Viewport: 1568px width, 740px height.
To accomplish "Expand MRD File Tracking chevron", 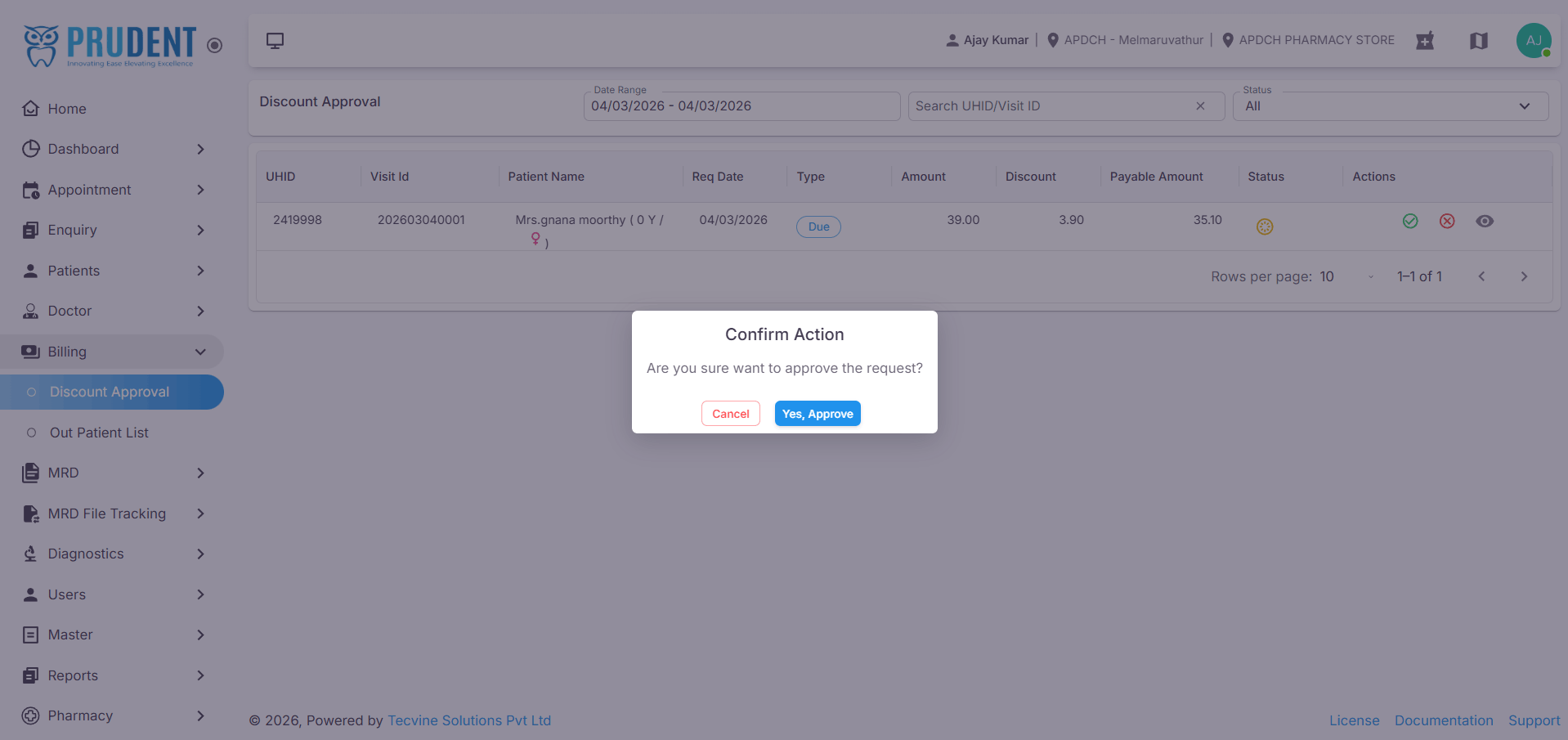I will [200, 514].
